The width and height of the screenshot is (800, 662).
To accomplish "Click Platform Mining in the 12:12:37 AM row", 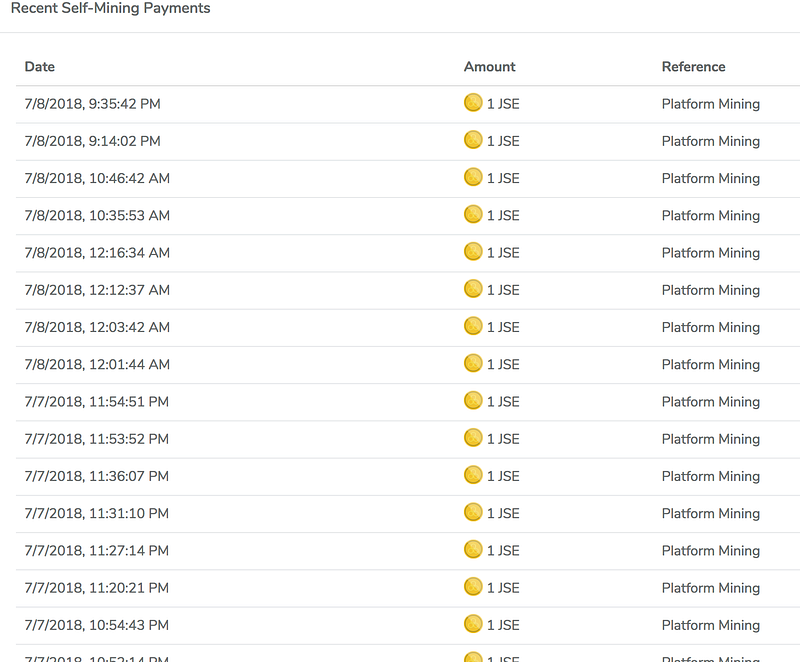I will click(711, 290).
